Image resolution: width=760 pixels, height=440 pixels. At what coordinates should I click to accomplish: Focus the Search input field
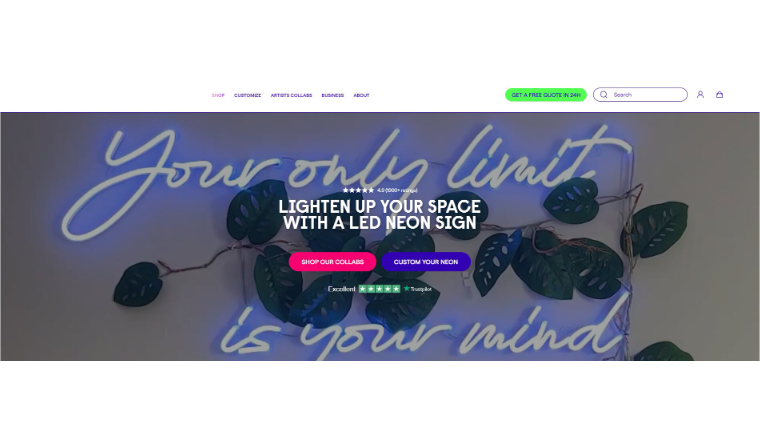pos(640,94)
